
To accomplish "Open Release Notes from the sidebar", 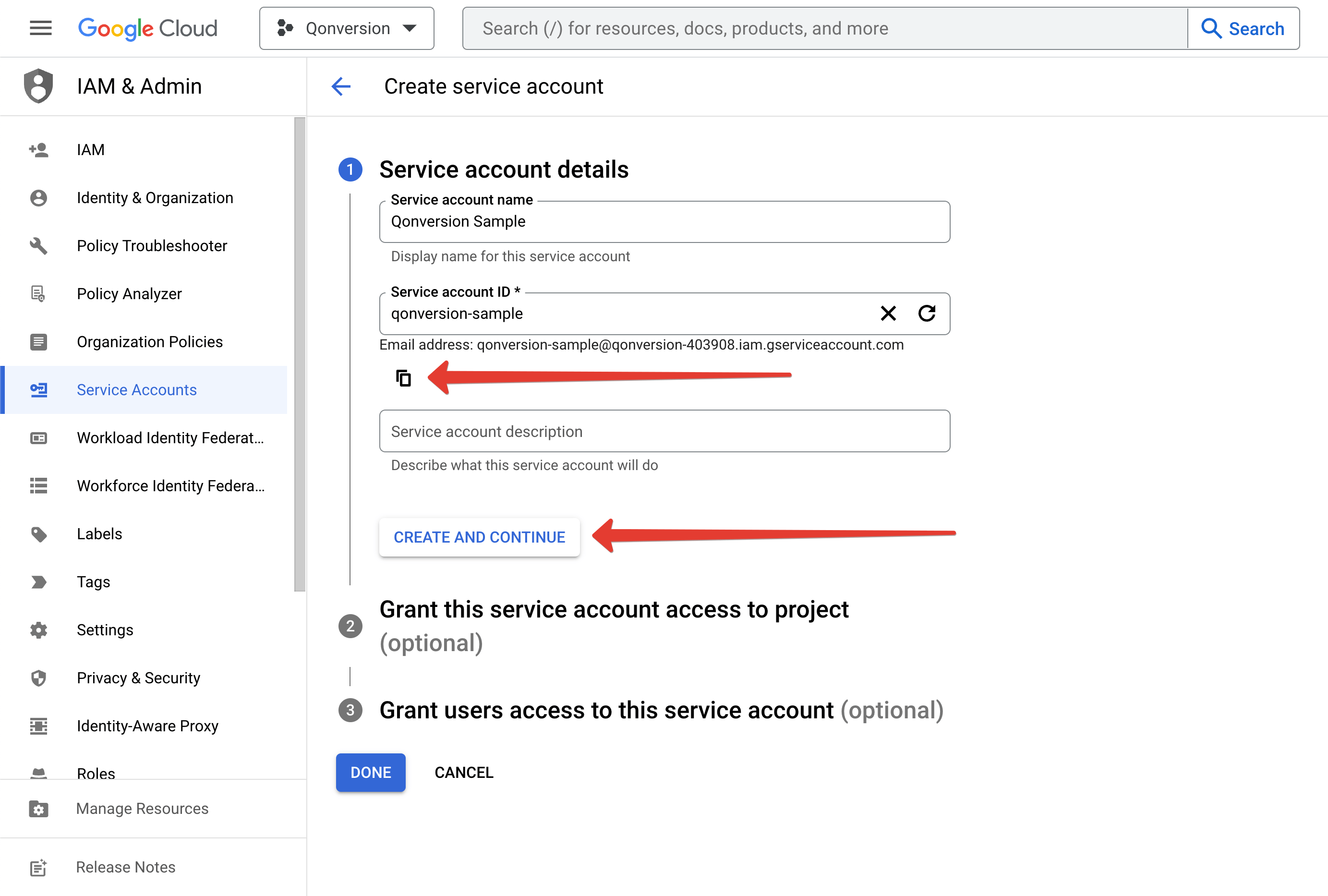I will (125, 867).
